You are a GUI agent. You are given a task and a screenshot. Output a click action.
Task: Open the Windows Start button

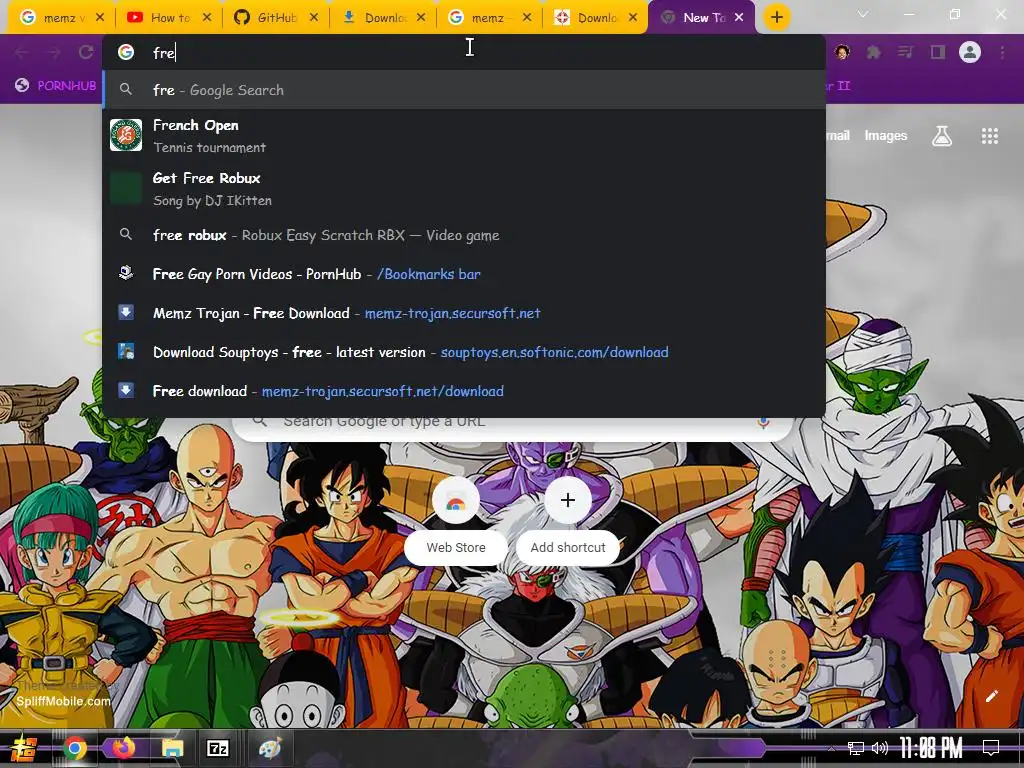[x=24, y=748]
